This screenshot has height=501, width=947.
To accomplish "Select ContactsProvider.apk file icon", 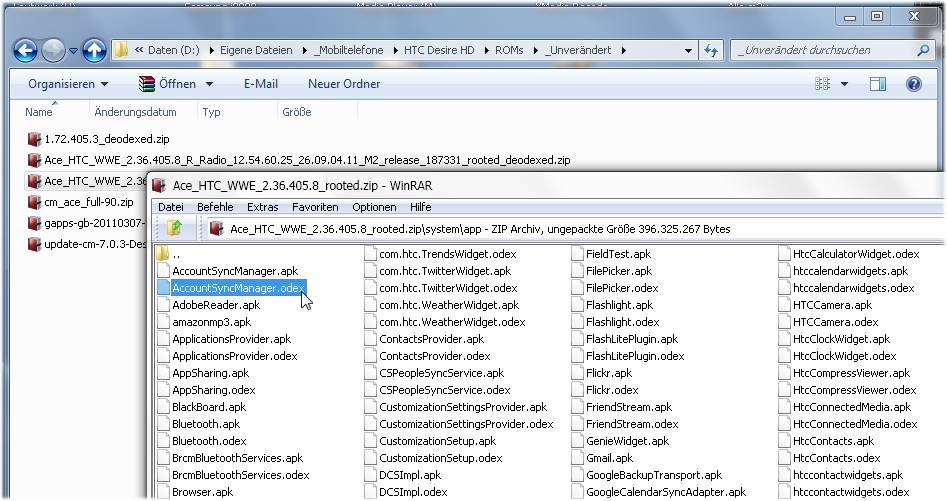I will pos(370,339).
